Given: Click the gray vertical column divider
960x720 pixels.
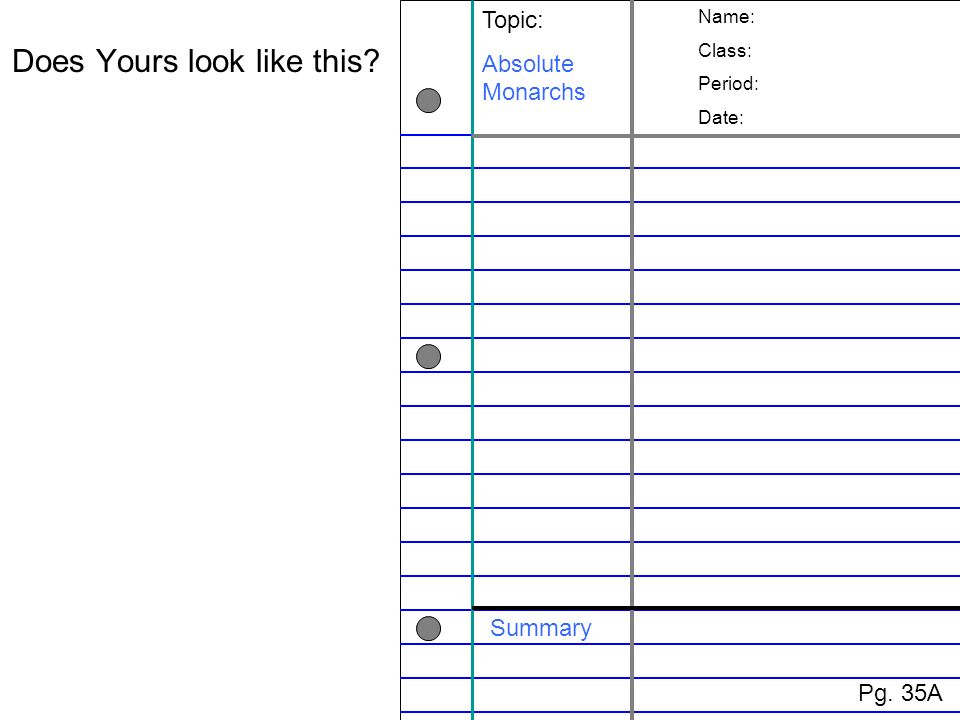Looking at the screenshot, I should tap(632, 360).
